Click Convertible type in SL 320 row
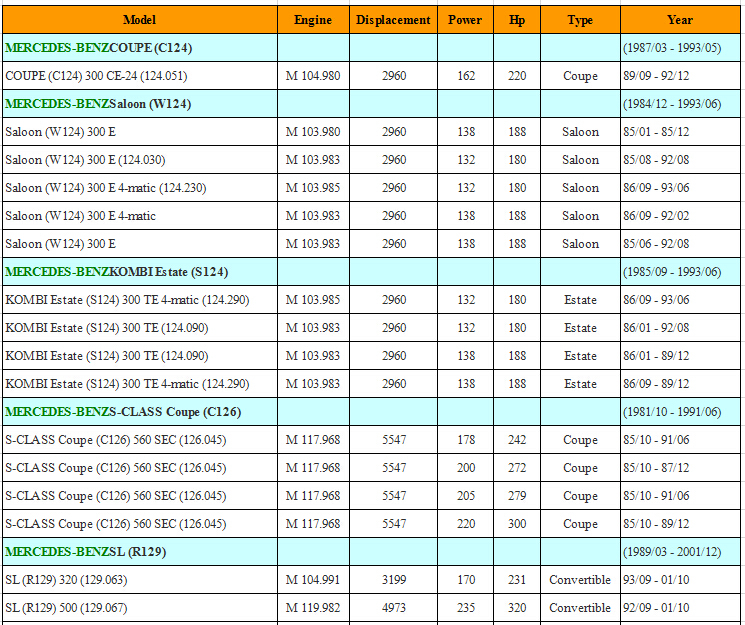Image resolution: width=745 pixels, height=625 pixels. 580,580
